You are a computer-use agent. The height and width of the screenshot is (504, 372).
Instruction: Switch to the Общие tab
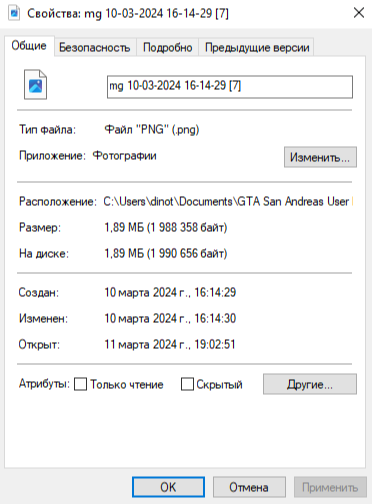(x=29, y=46)
